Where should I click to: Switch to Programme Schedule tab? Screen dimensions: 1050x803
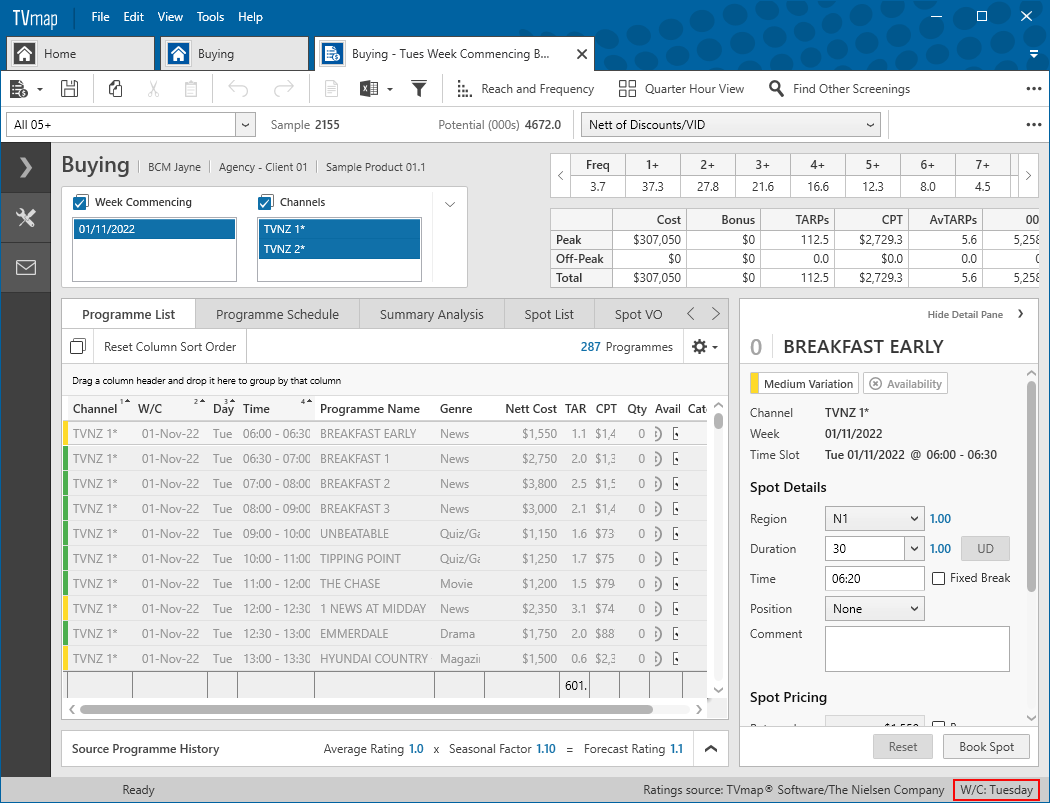(277, 314)
